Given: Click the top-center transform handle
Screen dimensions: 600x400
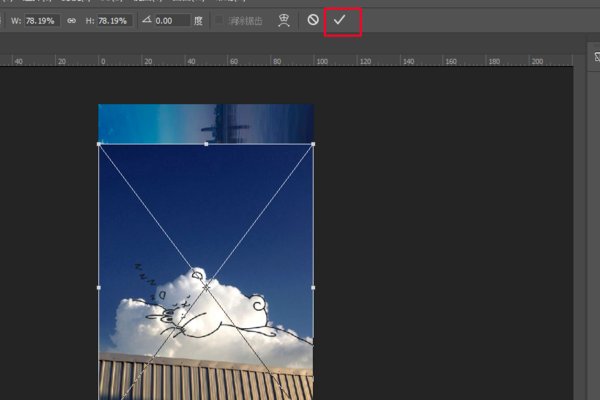Looking at the screenshot, I should [206, 144].
